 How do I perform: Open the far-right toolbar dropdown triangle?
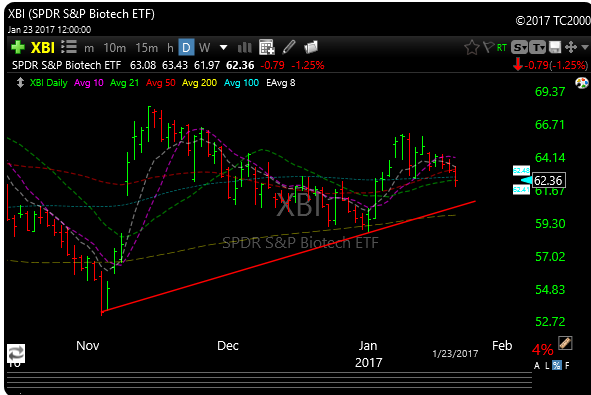(585, 47)
